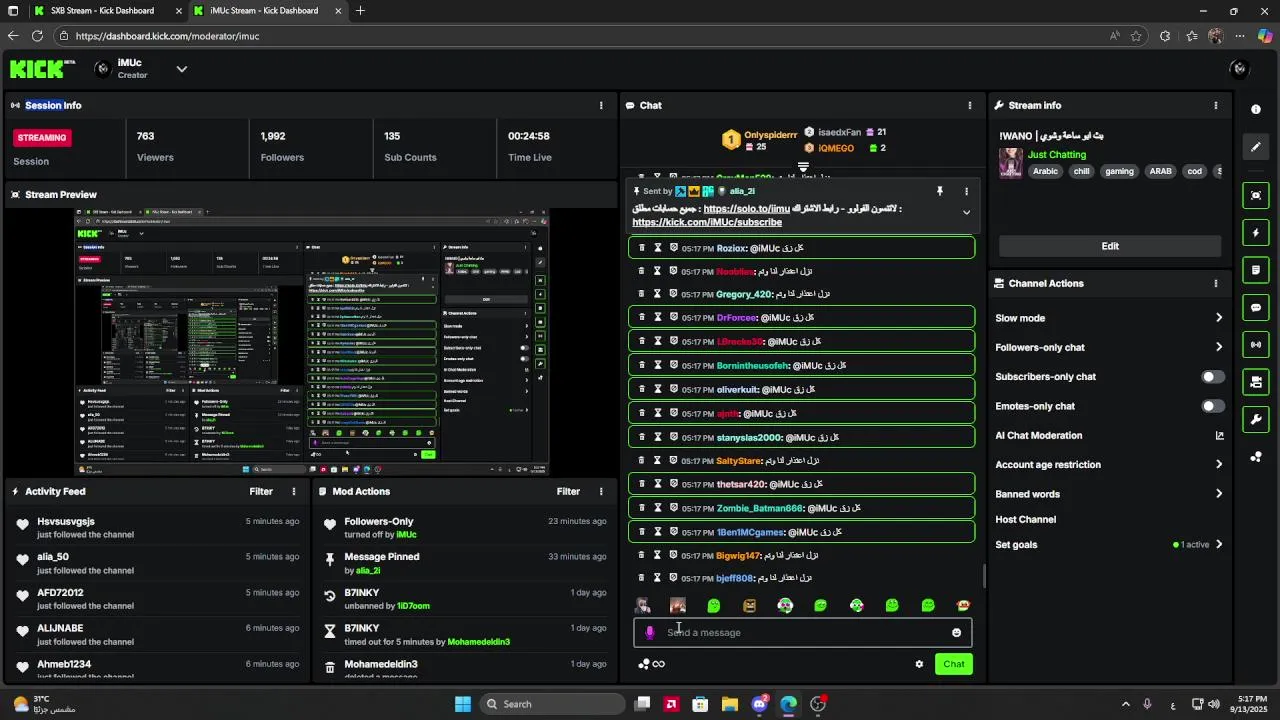Click the pencil edit icon in the right sidebar
Screen dimensions: 1280x720
[x=1256, y=147]
